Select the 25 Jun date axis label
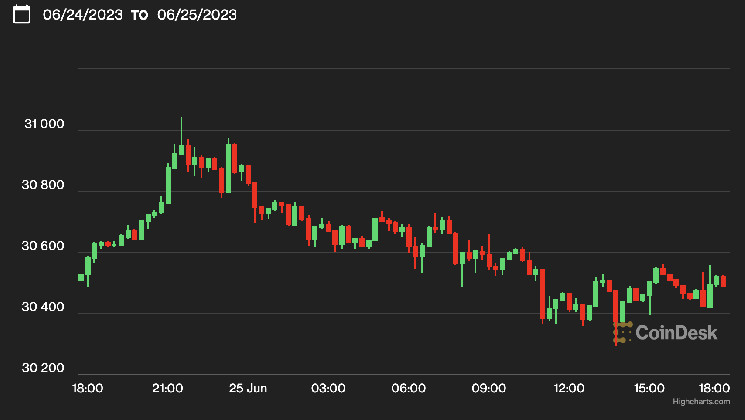The image size is (745, 420). point(246,387)
